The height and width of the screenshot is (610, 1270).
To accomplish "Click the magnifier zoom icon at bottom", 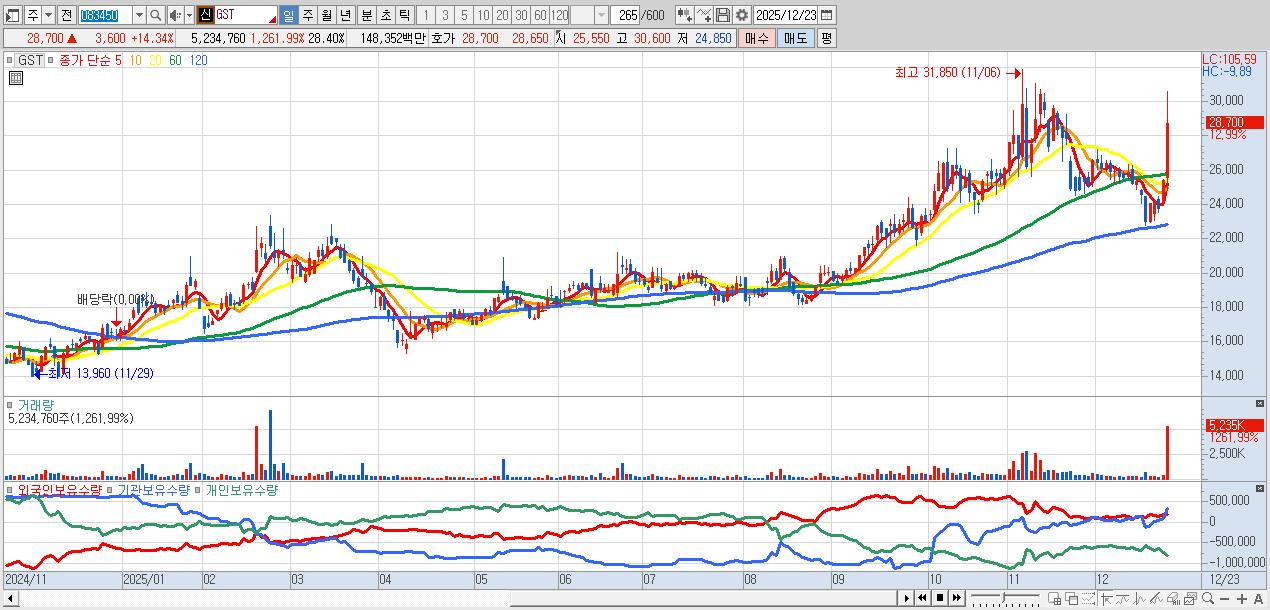I will pyautogui.click(x=1208, y=598).
